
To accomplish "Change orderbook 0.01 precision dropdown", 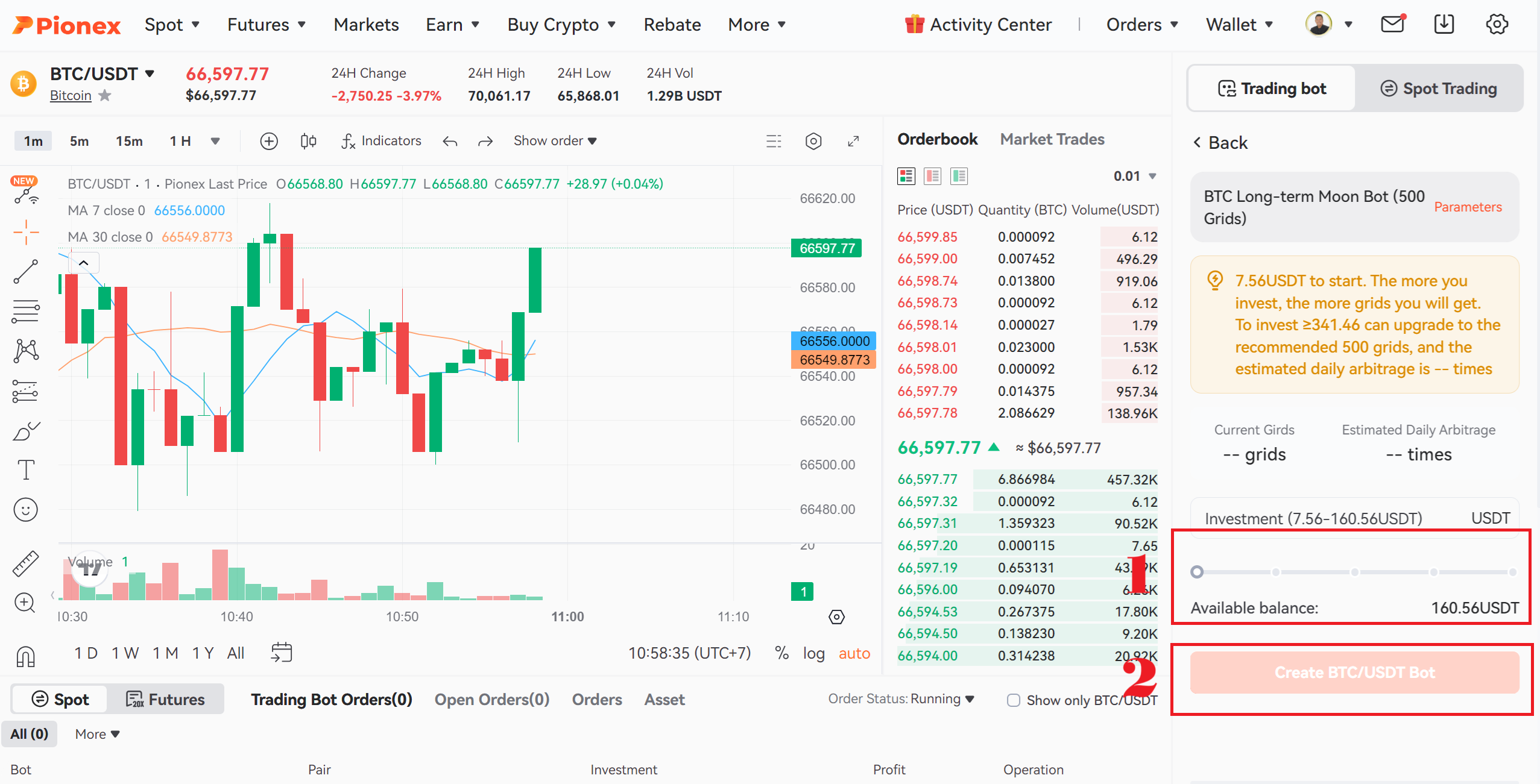I will point(1134,176).
